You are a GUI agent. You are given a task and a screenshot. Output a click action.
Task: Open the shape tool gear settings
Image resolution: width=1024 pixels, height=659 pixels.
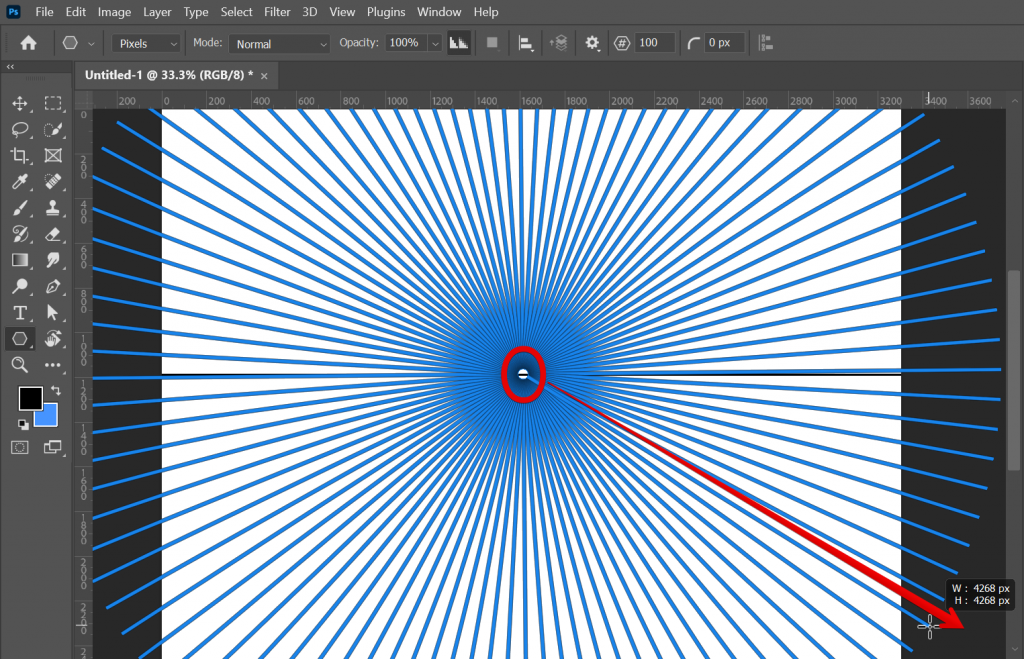[591, 43]
